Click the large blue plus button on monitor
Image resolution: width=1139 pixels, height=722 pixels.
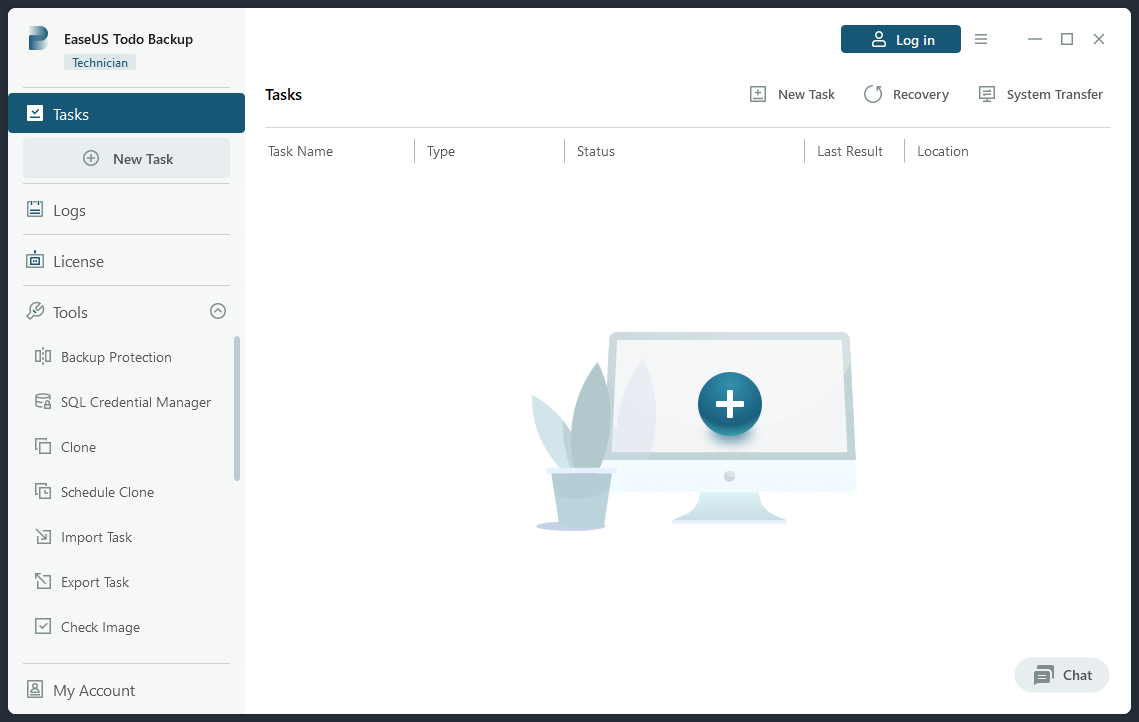click(729, 404)
